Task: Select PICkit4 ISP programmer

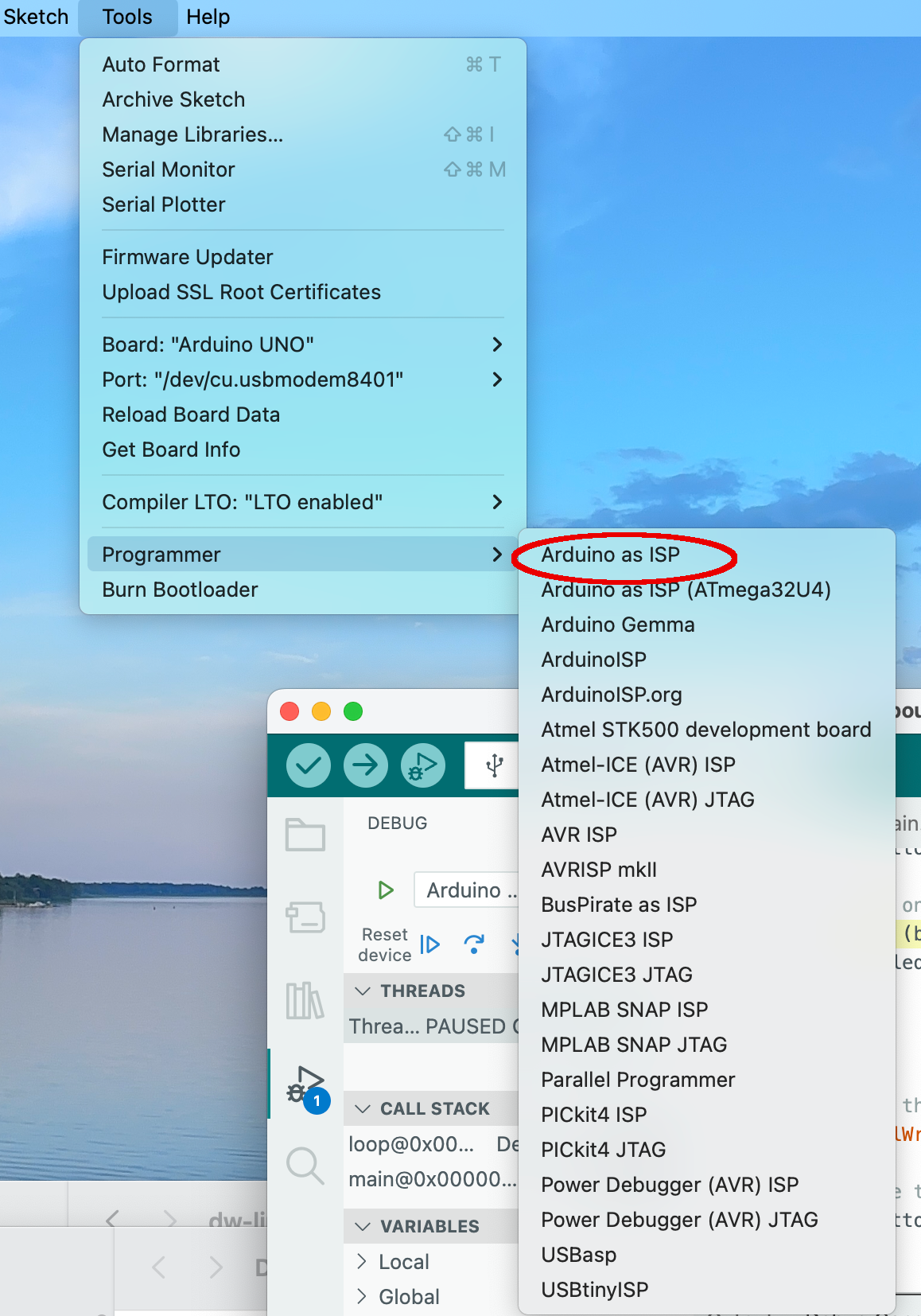Action: pos(707,1115)
